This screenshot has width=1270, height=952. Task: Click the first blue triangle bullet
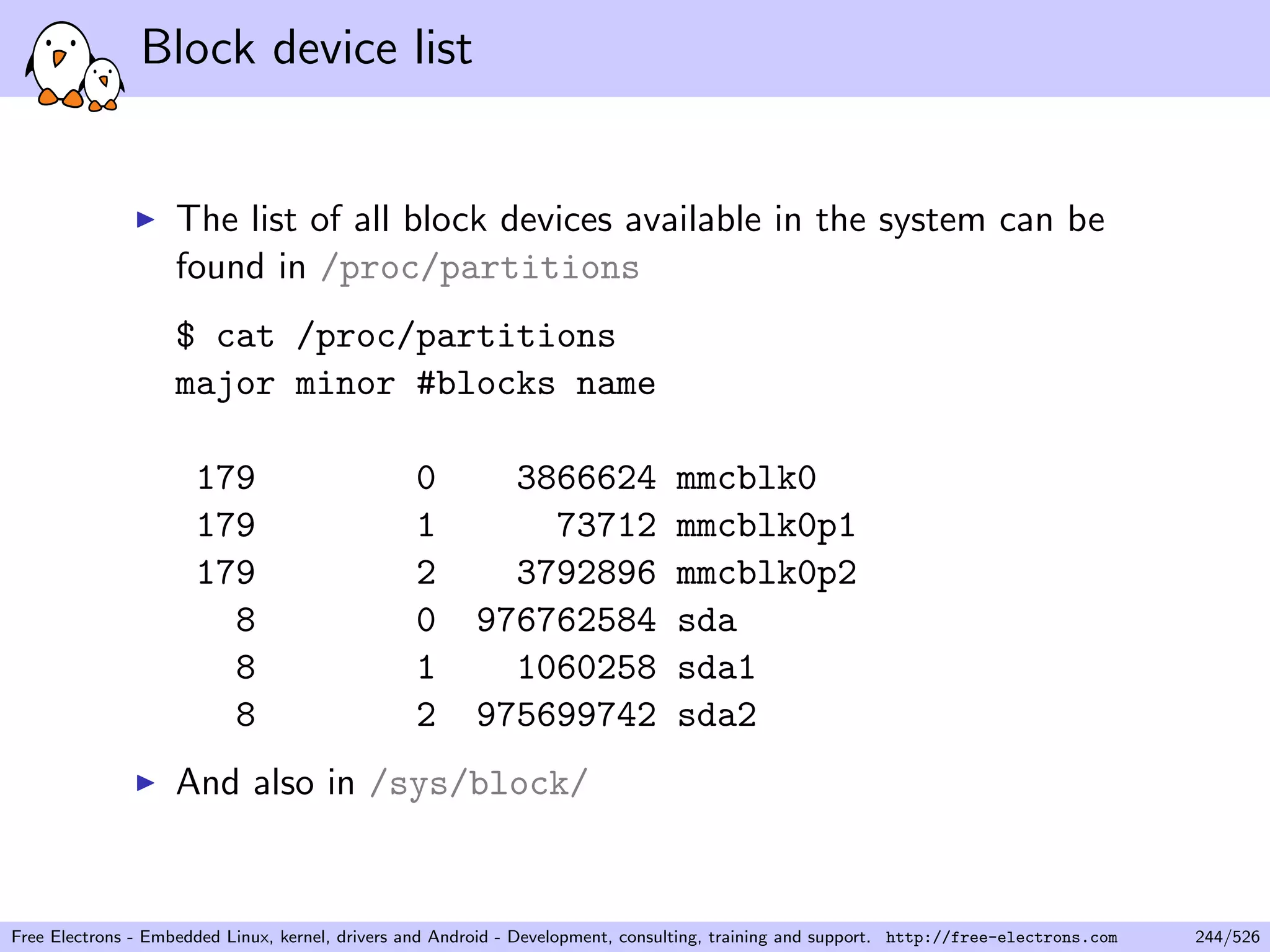pyautogui.click(x=146, y=219)
